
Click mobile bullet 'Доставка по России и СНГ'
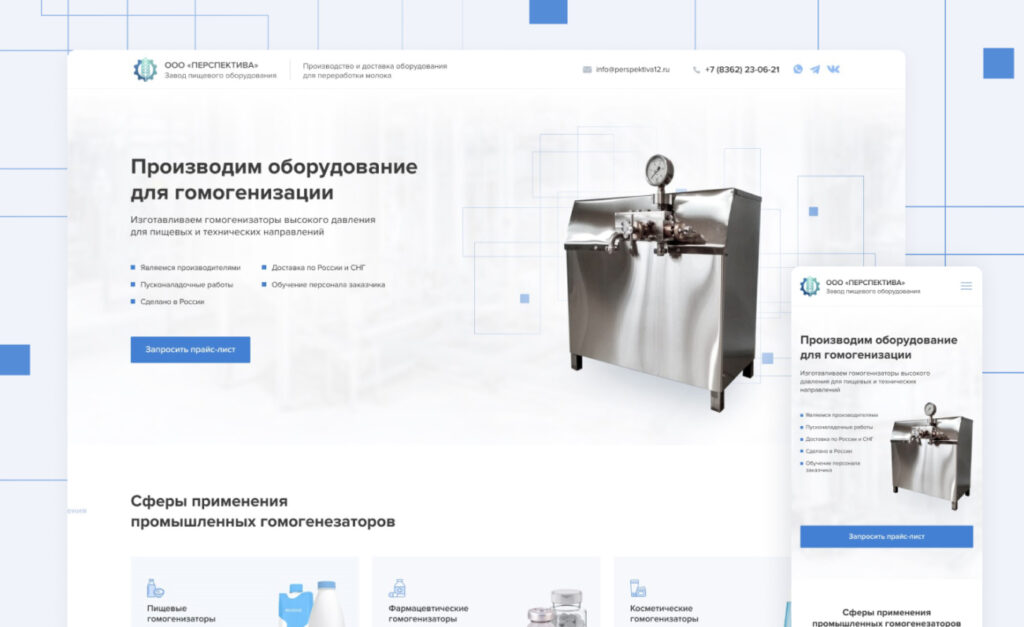[x=839, y=439]
